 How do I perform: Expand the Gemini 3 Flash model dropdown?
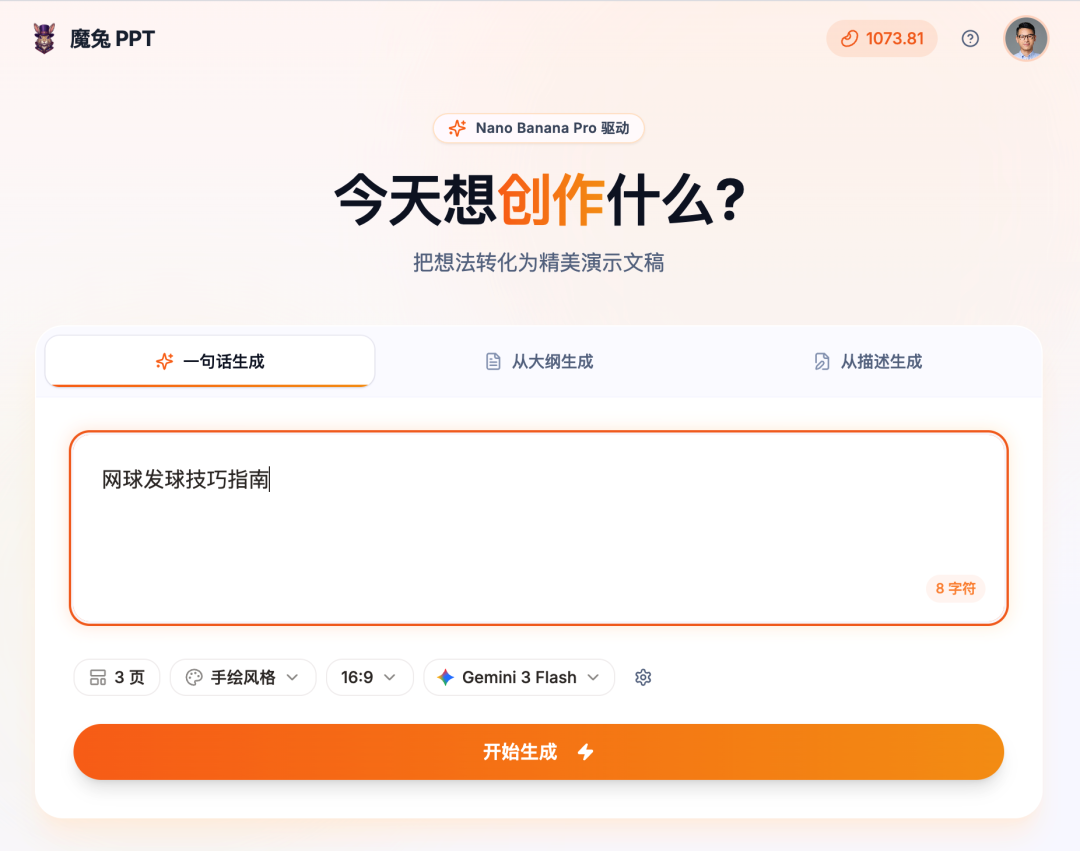point(519,678)
